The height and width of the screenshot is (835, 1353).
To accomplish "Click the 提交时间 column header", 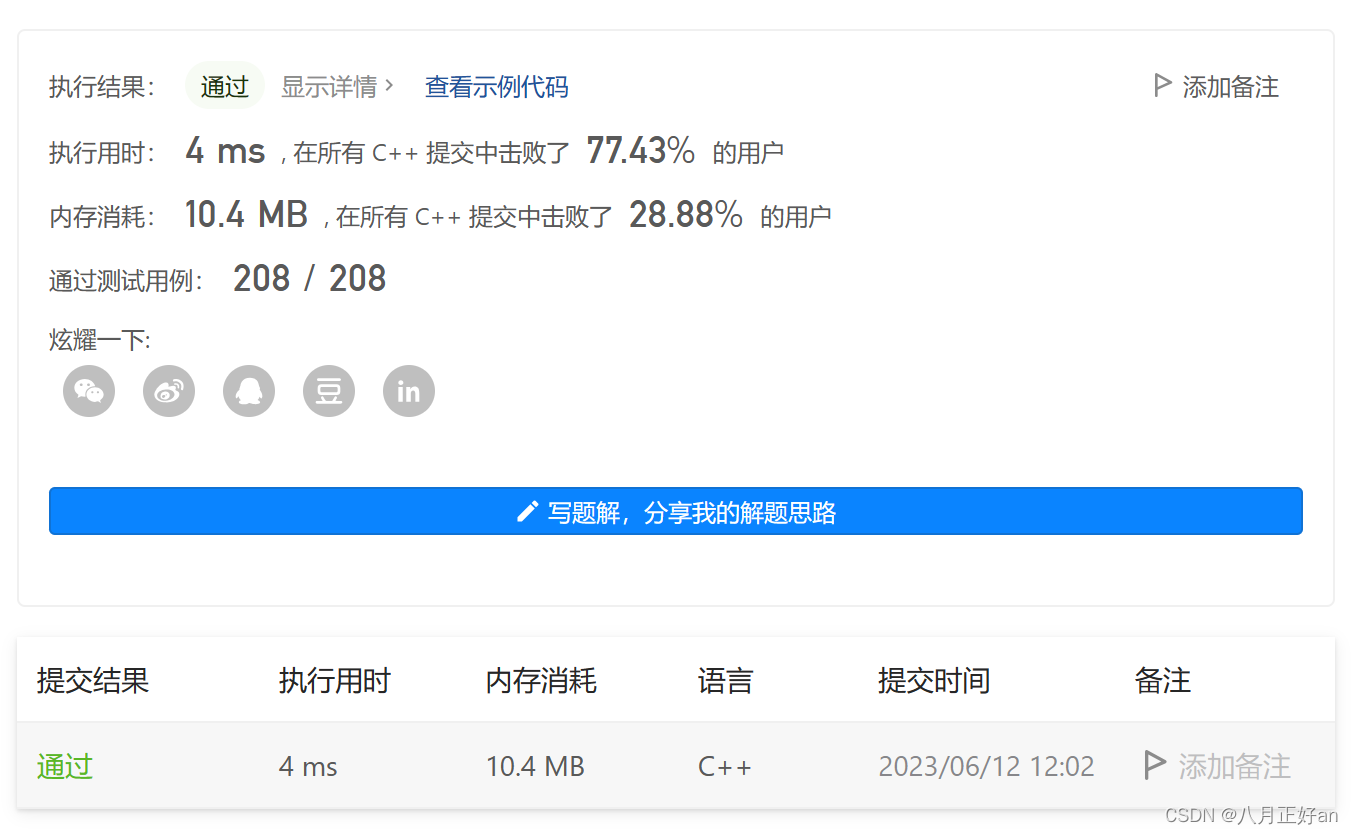I will point(934,681).
